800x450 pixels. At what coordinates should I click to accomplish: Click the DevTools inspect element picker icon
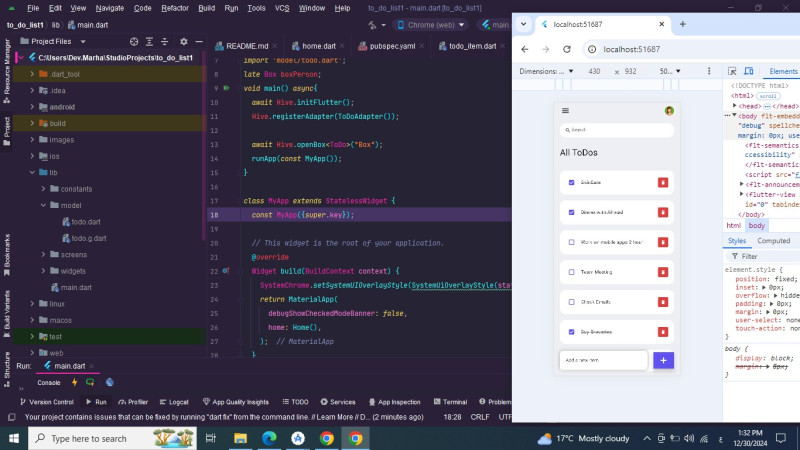point(732,72)
